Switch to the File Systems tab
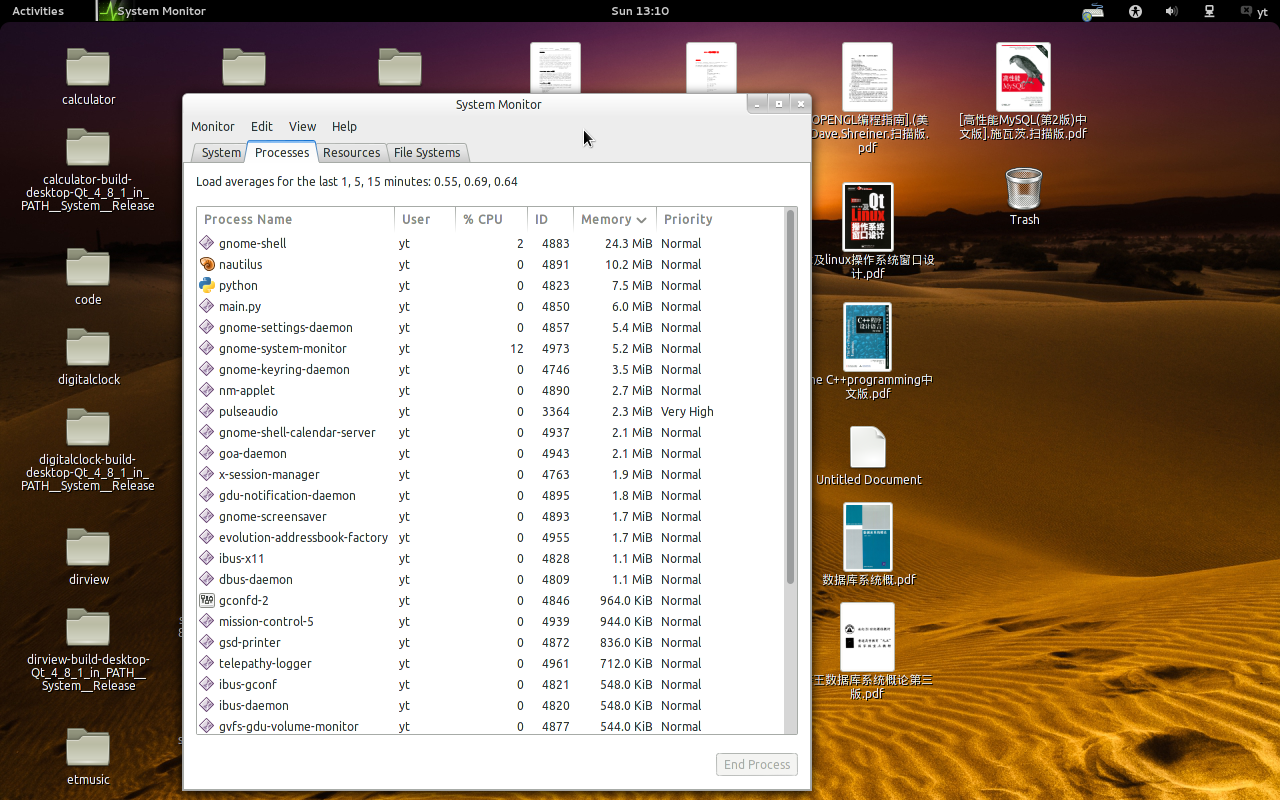Viewport: 1280px width, 800px height. (427, 152)
